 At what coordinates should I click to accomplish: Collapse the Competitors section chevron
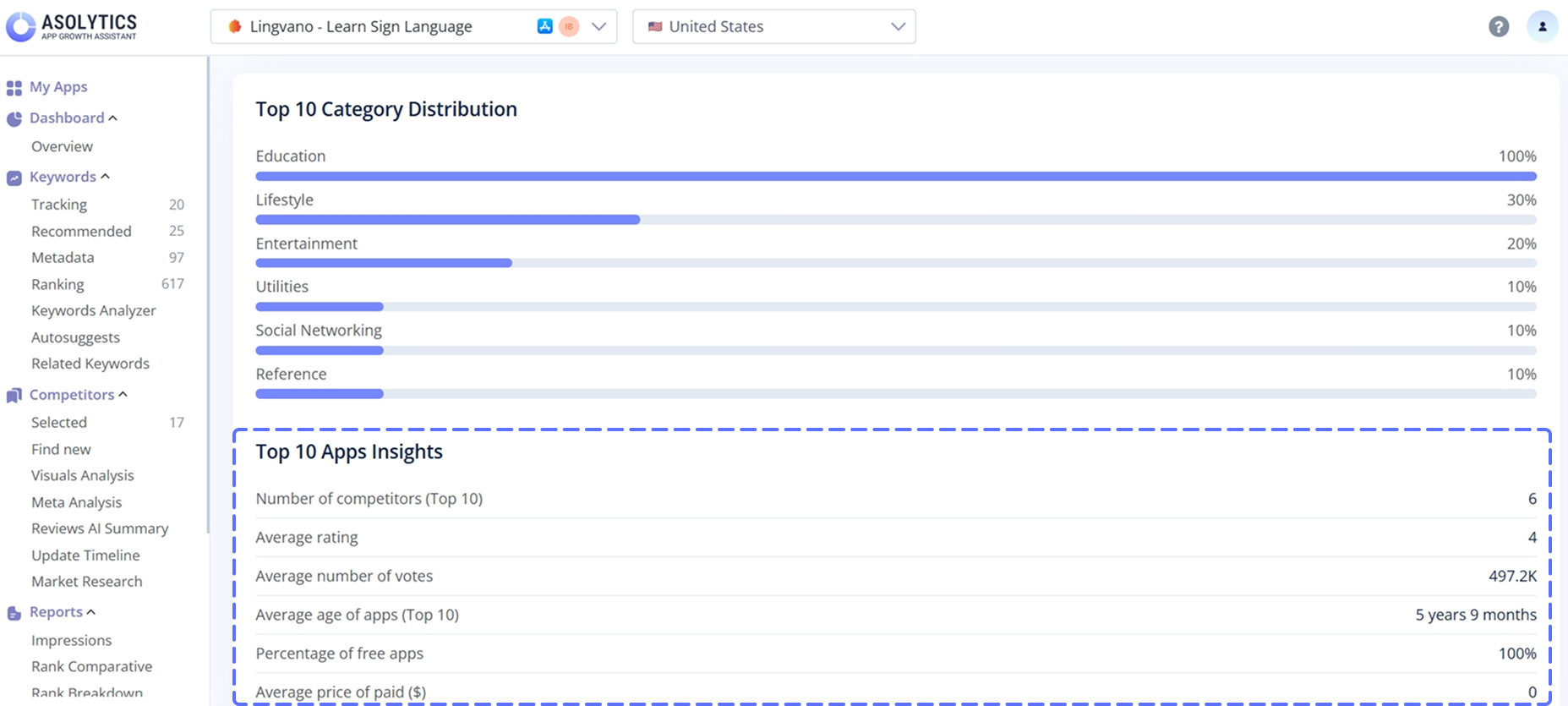coord(123,395)
